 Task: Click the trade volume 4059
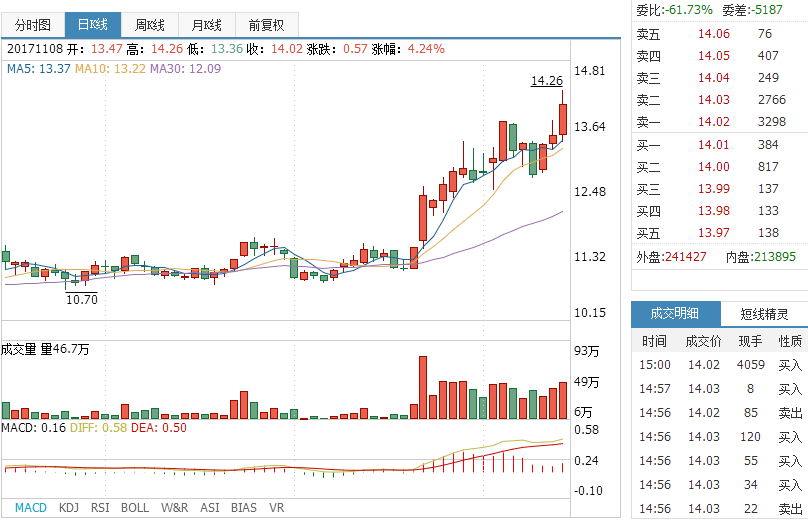coord(751,365)
